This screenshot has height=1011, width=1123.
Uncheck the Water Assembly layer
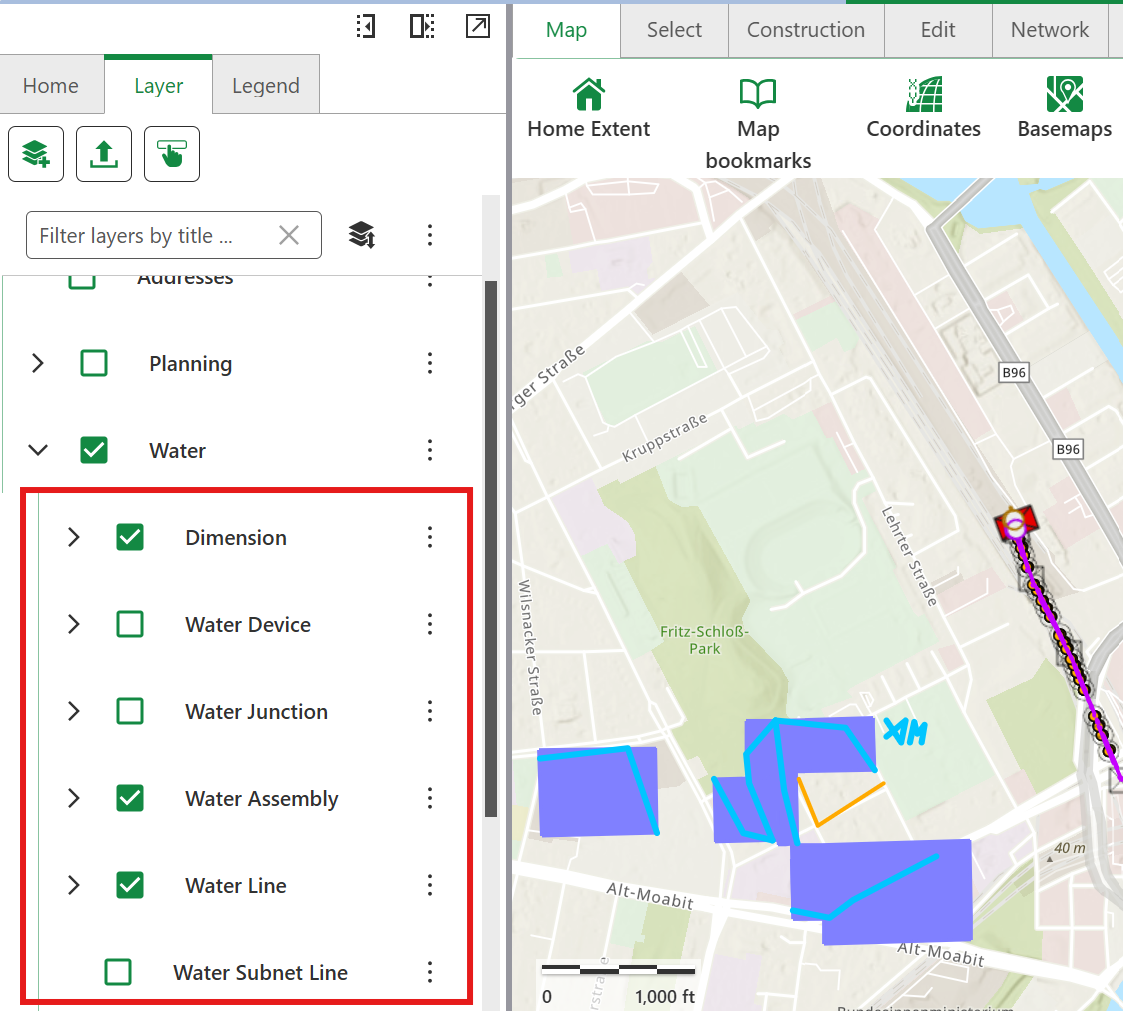pos(130,799)
